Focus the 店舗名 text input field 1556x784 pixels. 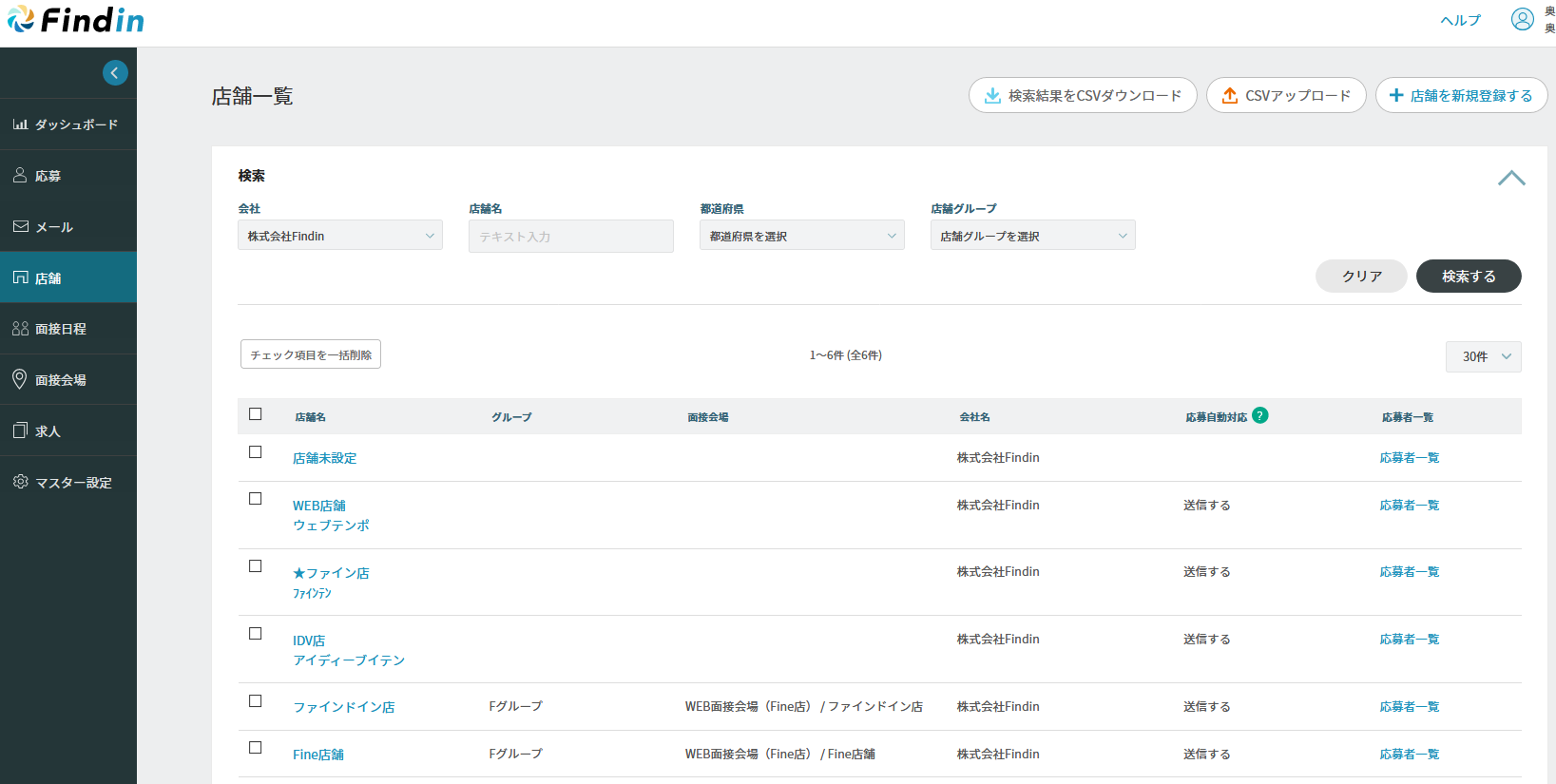(570, 237)
